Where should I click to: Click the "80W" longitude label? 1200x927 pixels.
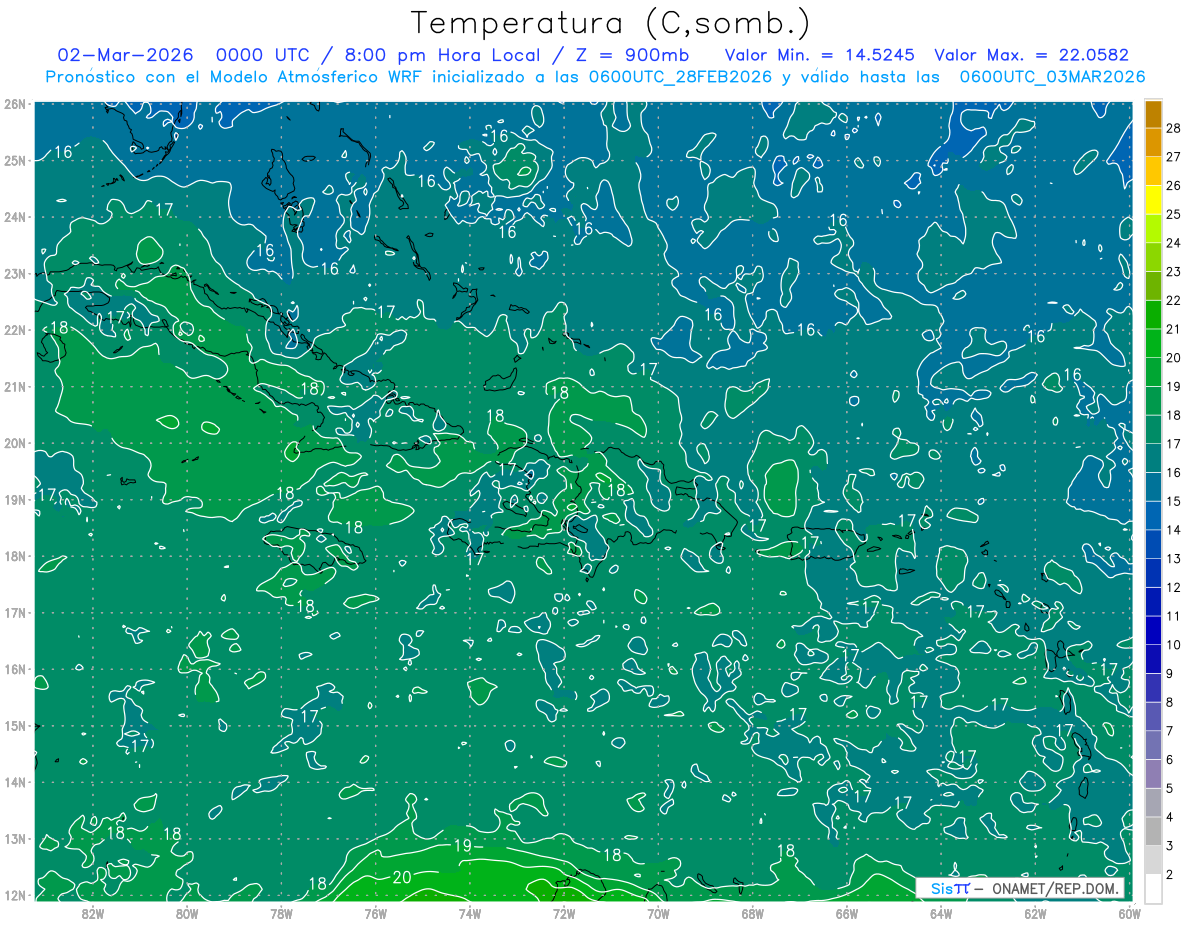[187, 913]
